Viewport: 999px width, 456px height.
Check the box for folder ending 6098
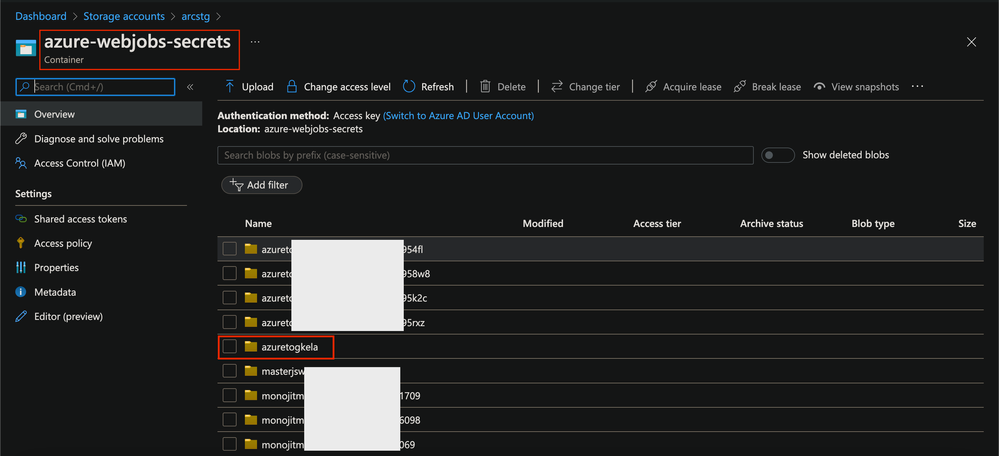click(x=229, y=420)
